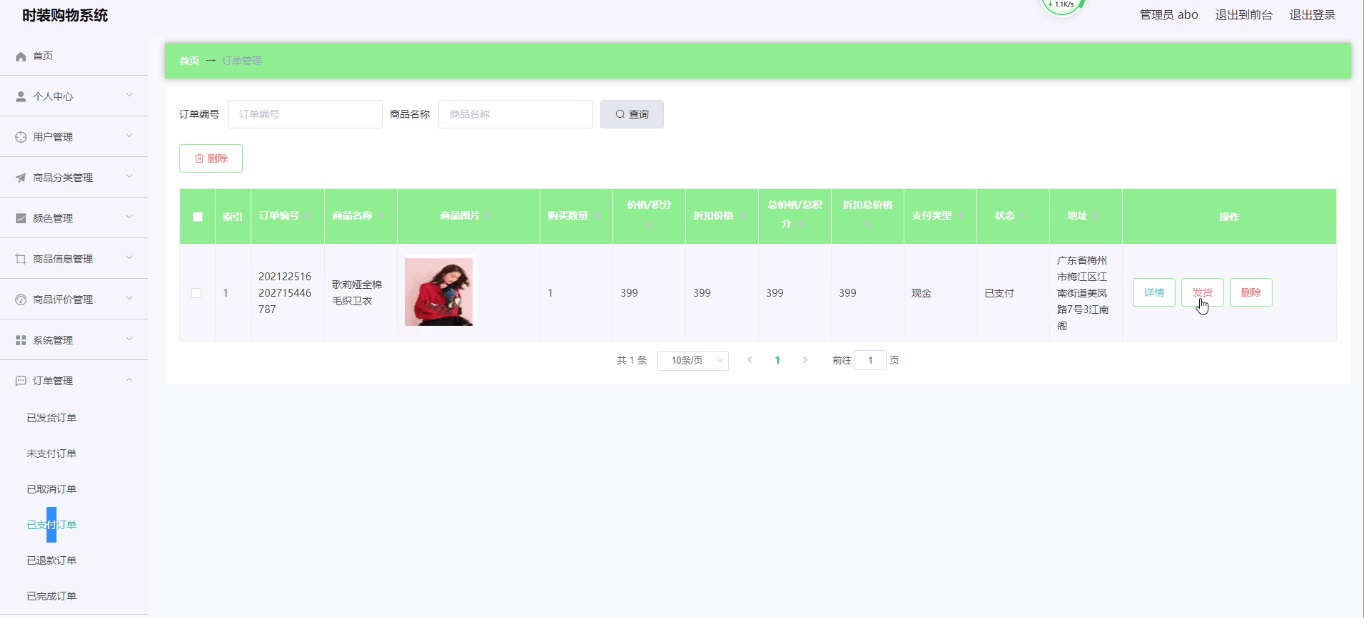Viewport: 1364px width, 618px height.
Task: Click 首页 in the breadcrumb
Action: coord(189,61)
